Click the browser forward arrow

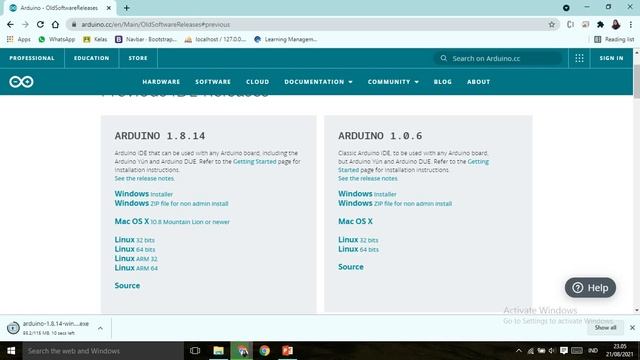(25, 24)
